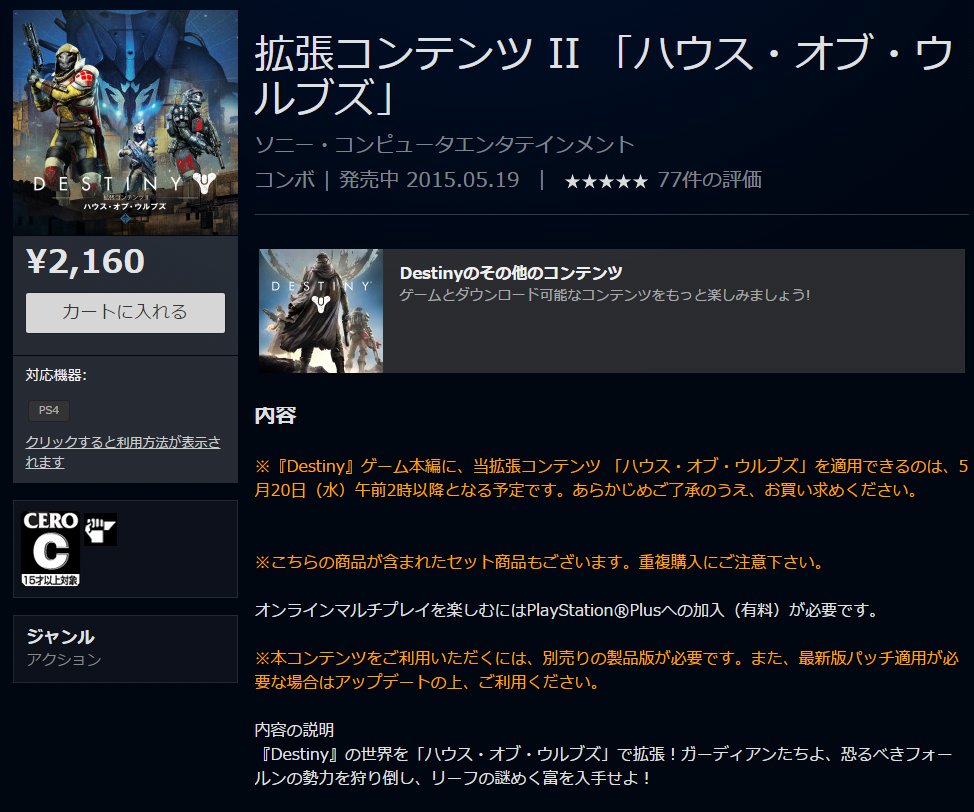Add the item with the カートに入れる button
This screenshot has width=974, height=812.
coord(125,312)
